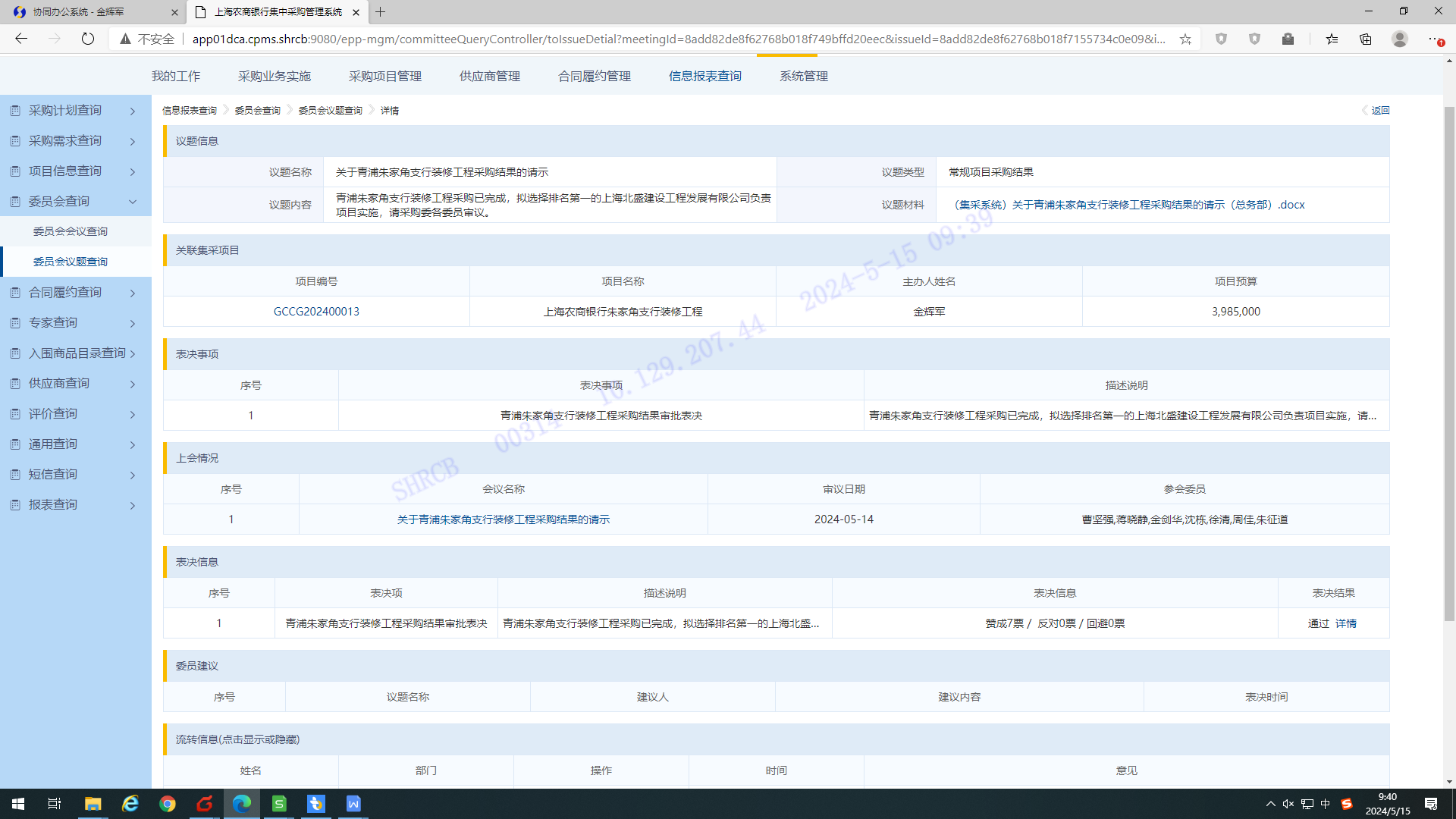
Task: Click the calendar icon beside 采购计划查询
Action: [15, 111]
